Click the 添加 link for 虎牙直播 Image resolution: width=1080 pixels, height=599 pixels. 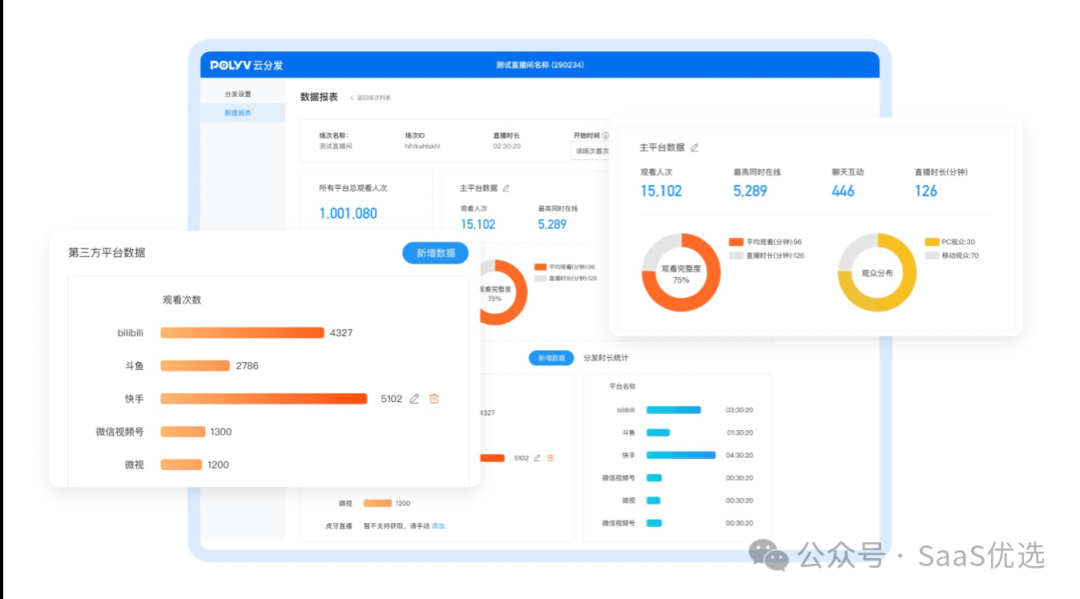tap(441, 525)
